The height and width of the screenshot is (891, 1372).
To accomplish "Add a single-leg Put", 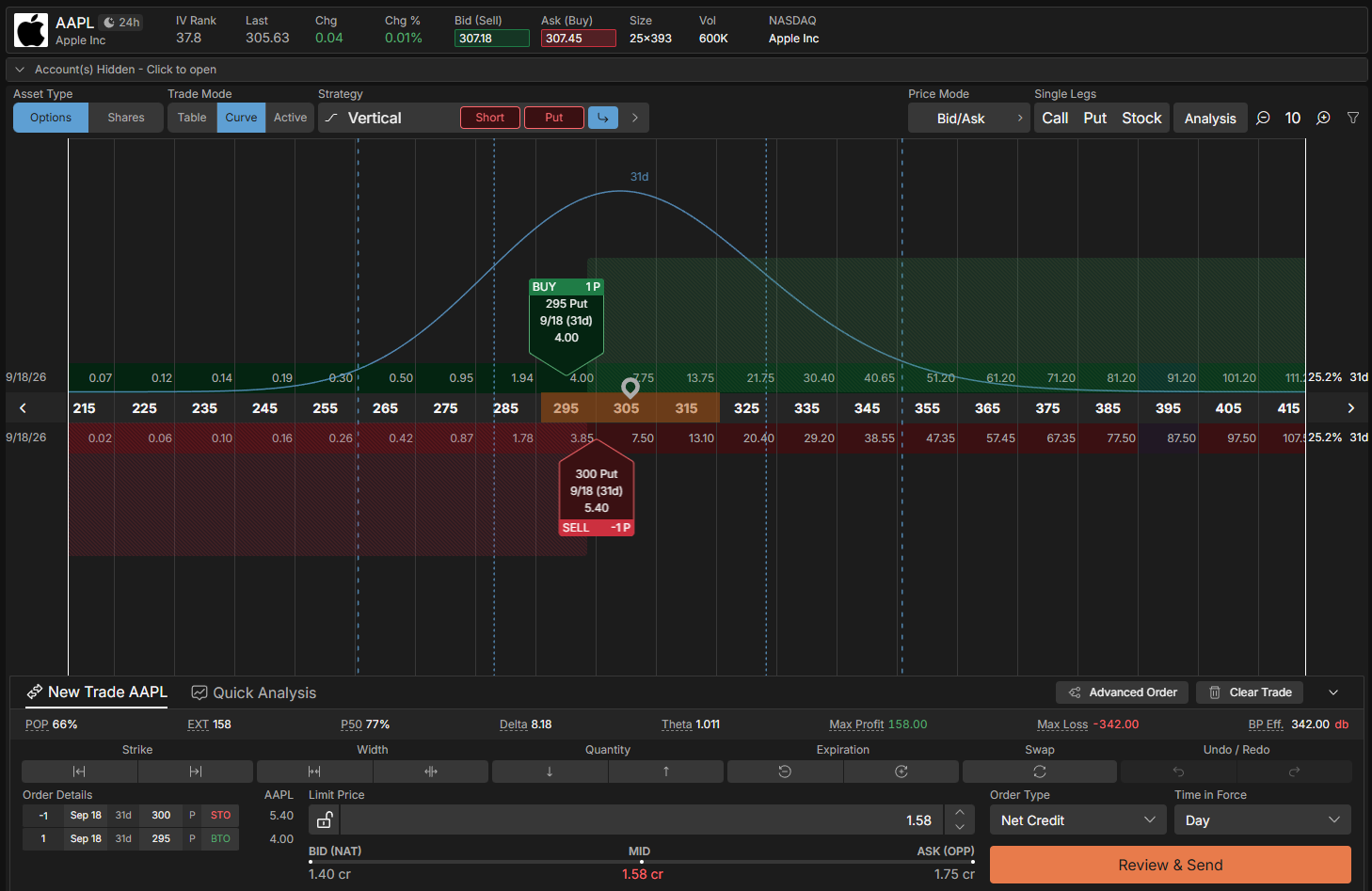I will [1094, 119].
